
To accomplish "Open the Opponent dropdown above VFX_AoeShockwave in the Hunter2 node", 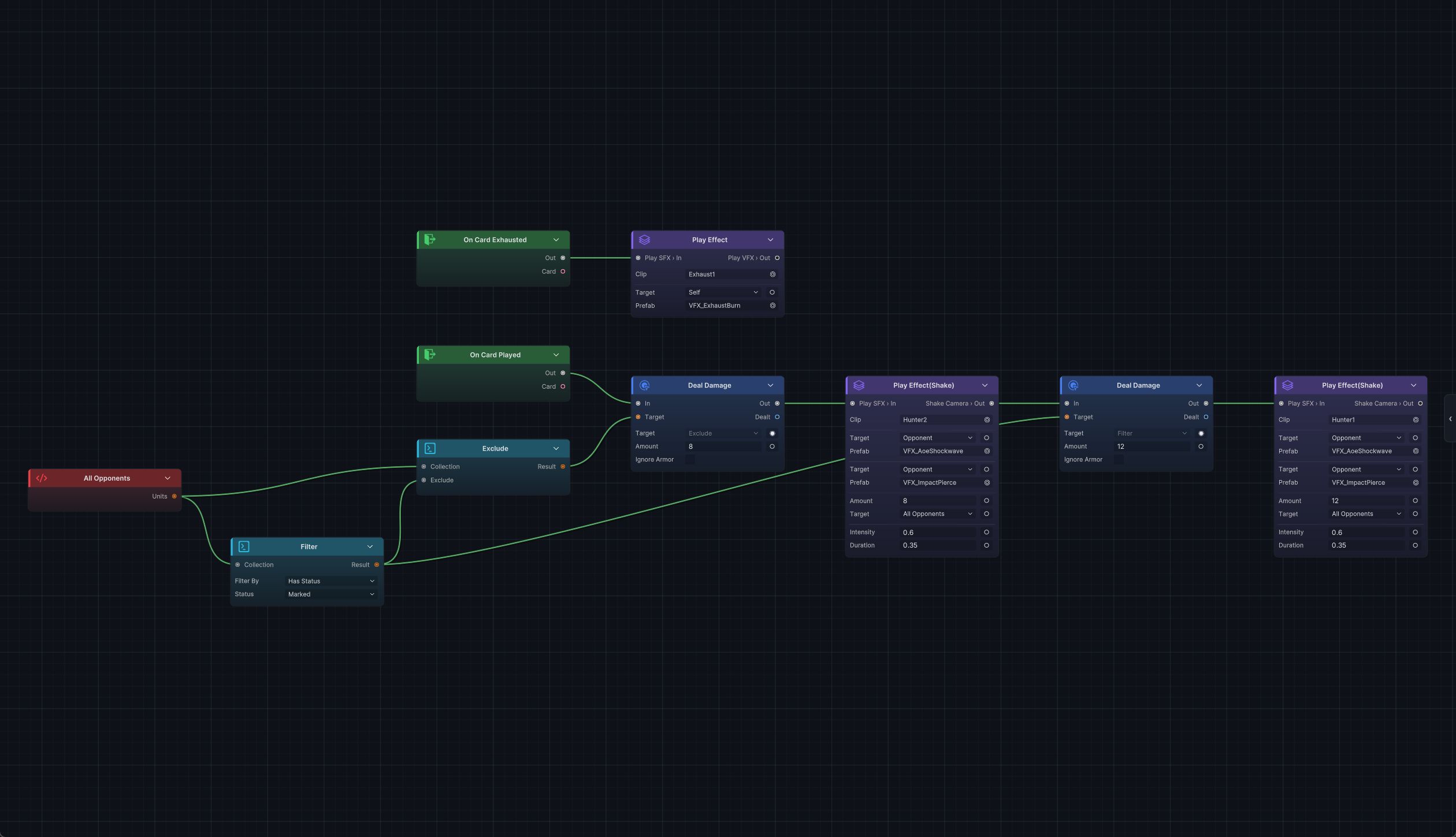I will (x=938, y=438).
